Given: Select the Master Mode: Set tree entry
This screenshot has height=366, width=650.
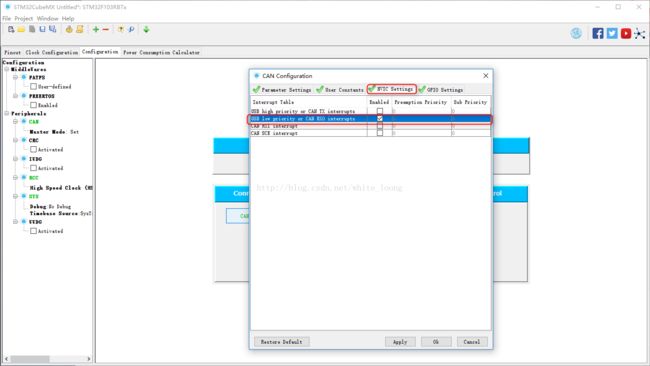Looking at the screenshot, I should [x=54, y=131].
